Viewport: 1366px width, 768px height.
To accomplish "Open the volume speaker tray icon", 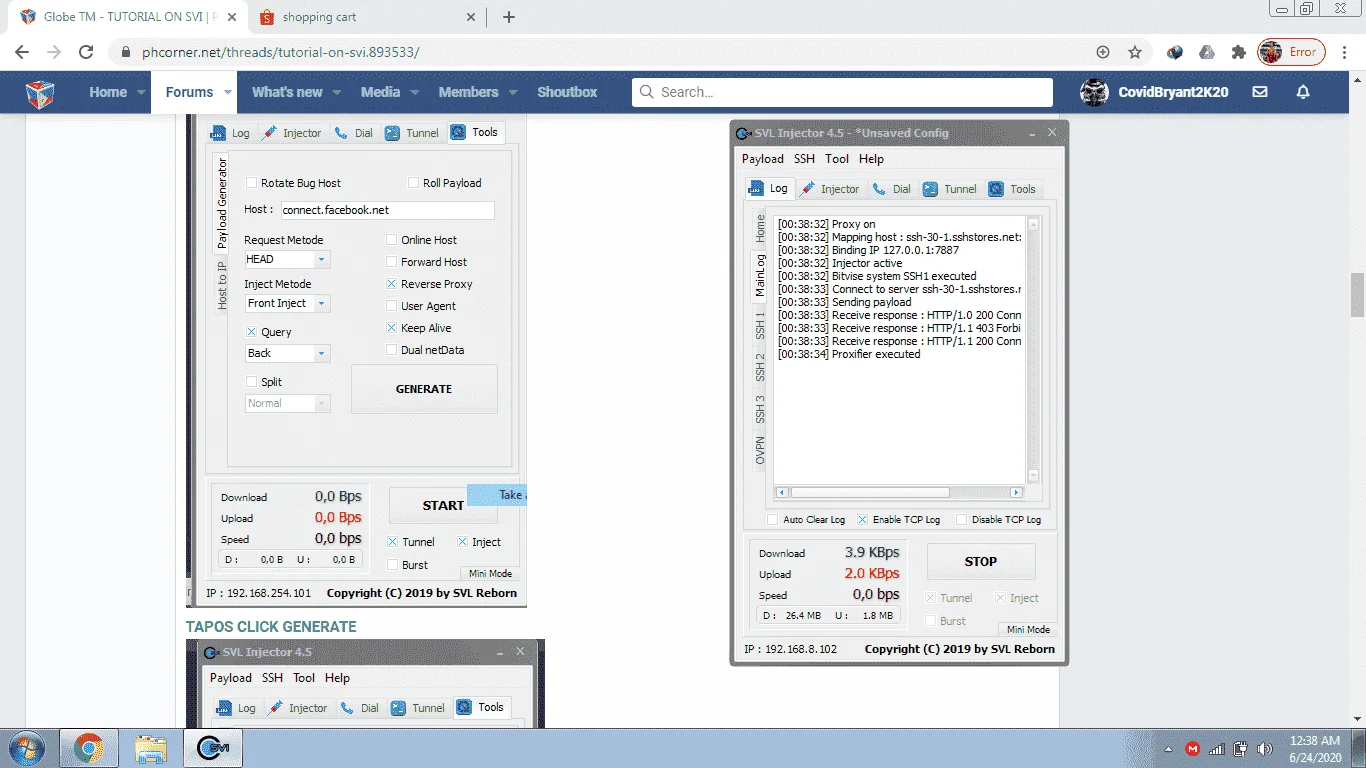I will [x=1265, y=749].
